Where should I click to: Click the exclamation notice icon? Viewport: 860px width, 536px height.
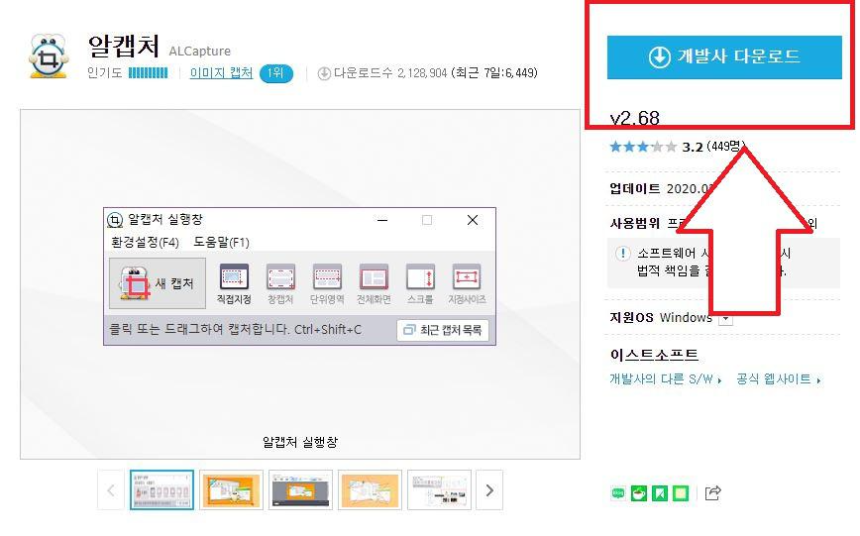(623, 253)
